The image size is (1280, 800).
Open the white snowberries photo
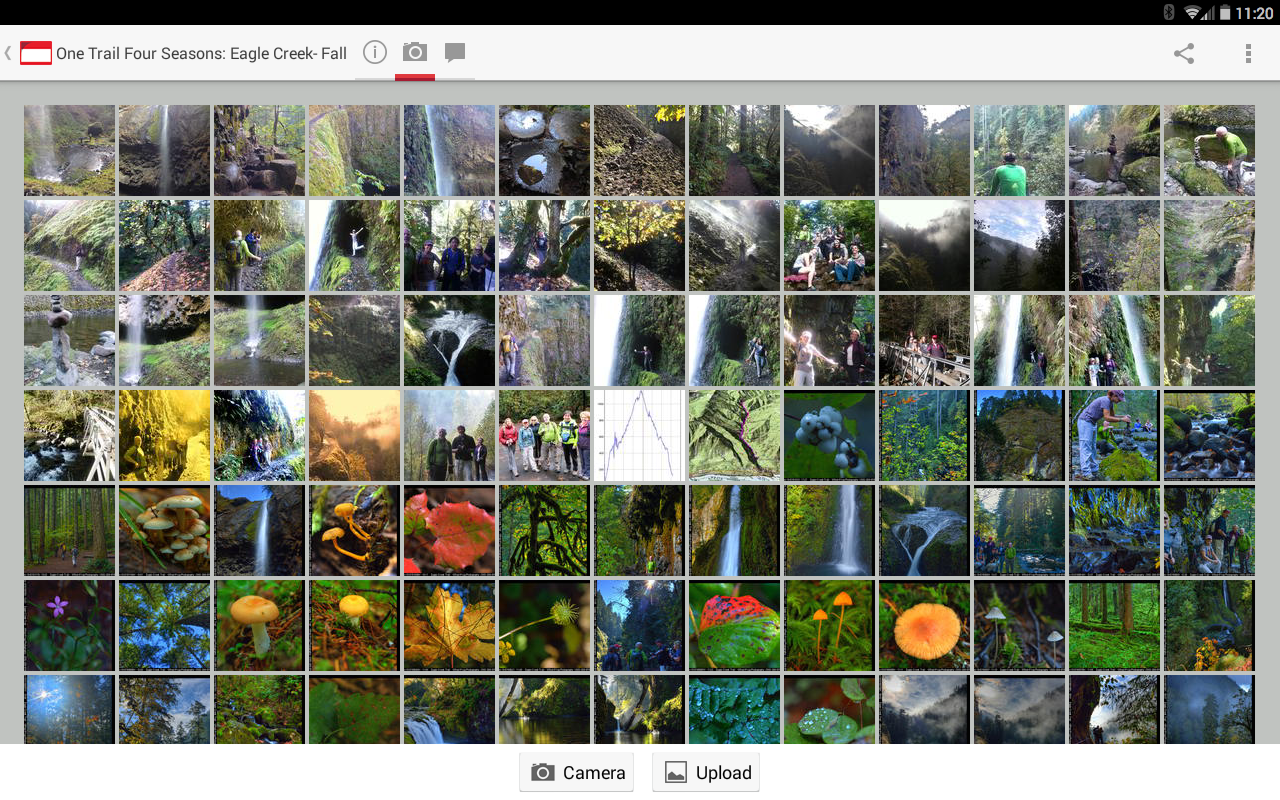pos(830,435)
